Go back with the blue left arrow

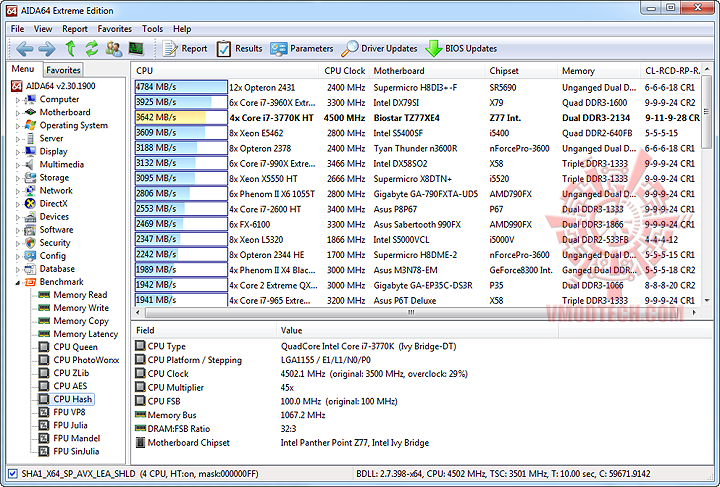(x=25, y=49)
